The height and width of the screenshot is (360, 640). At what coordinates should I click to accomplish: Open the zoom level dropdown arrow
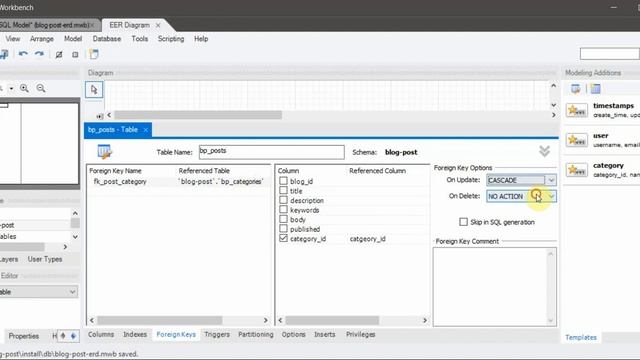click(11, 89)
